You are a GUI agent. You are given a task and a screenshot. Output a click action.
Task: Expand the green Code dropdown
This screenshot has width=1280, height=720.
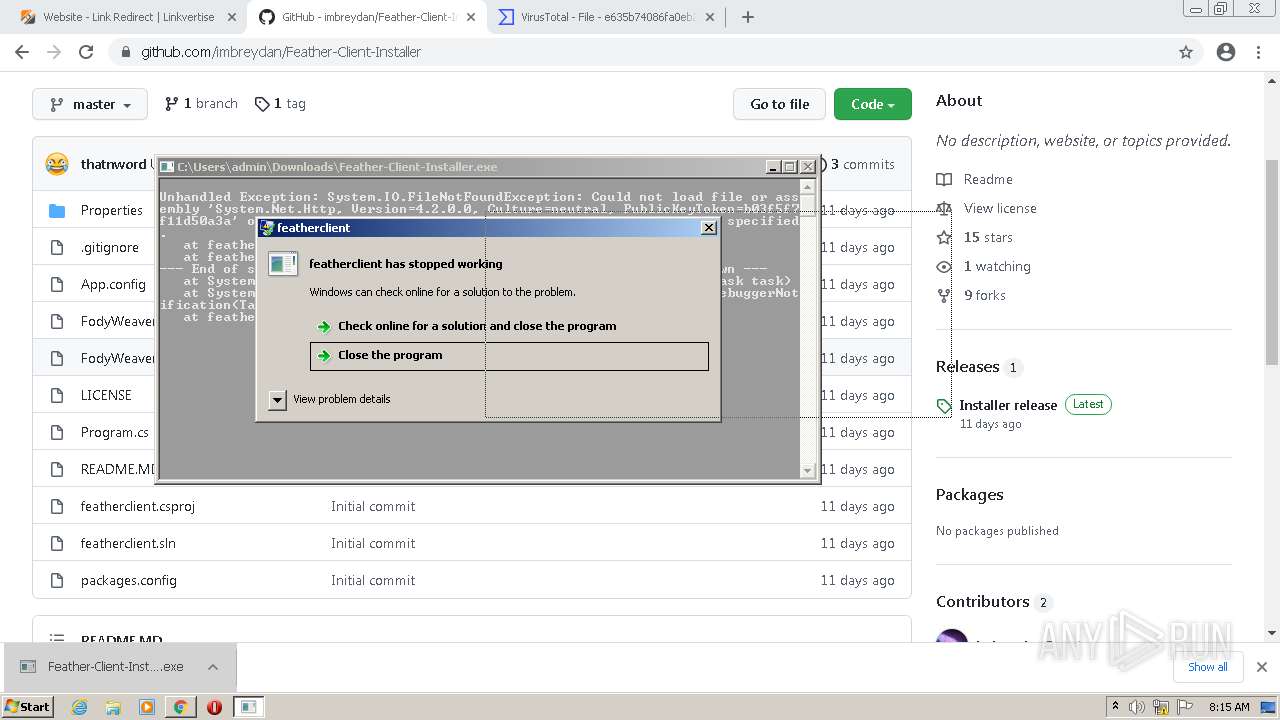point(873,104)
